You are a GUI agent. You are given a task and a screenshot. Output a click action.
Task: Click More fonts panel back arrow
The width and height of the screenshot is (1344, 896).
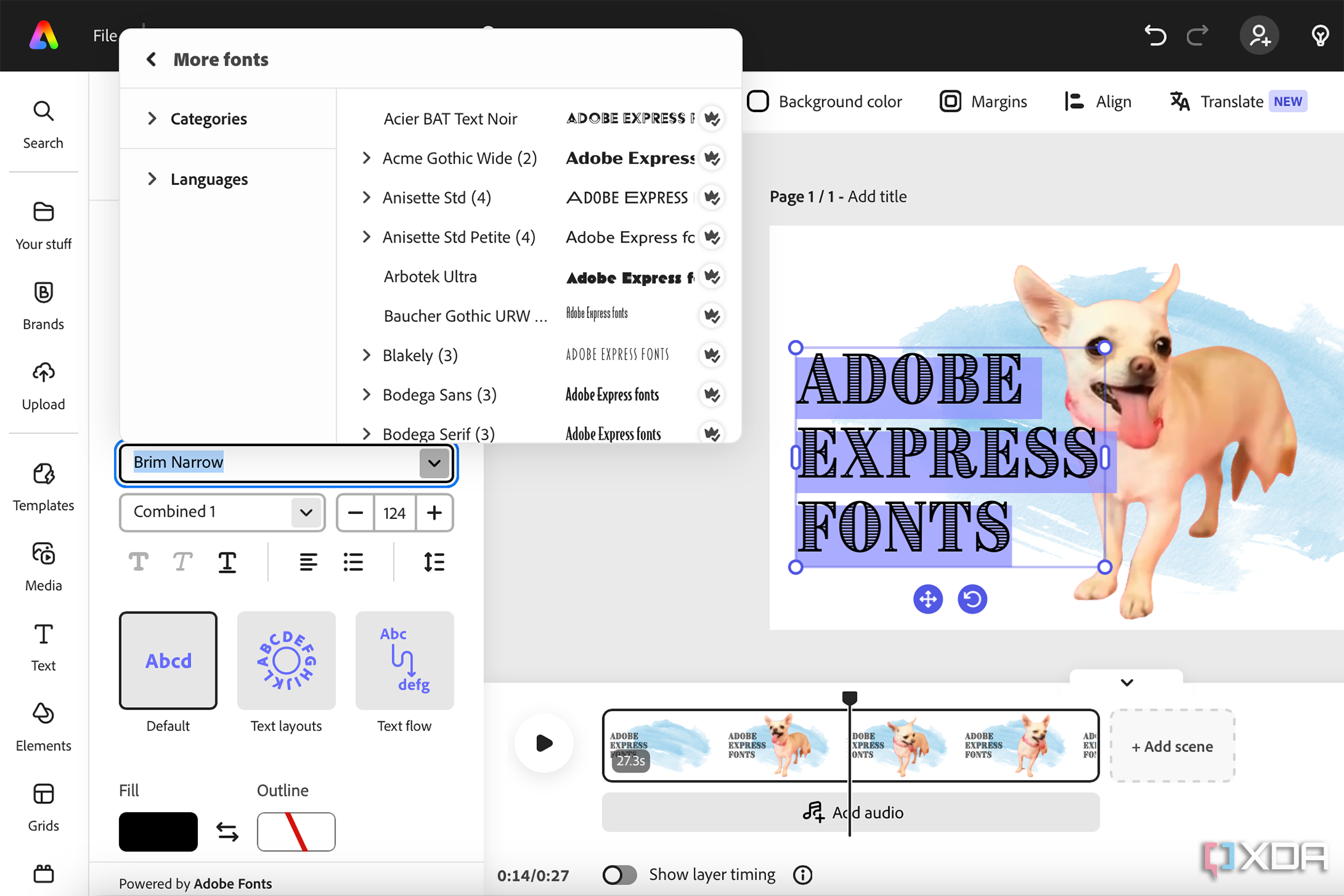tap(150, 59)
